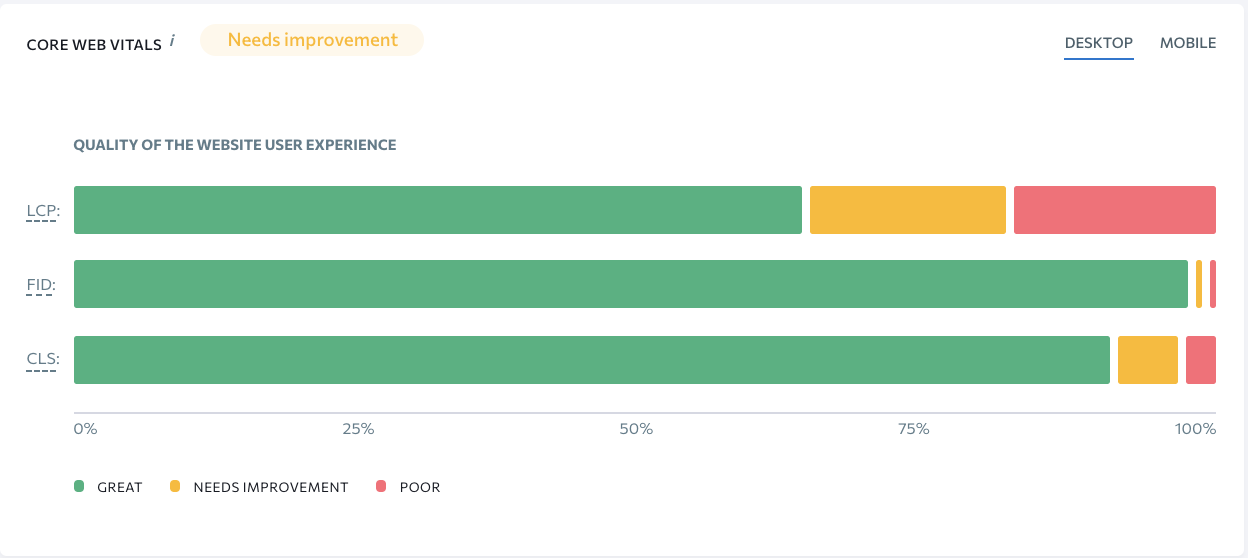1248x558 pixels.
Task: Click the red CLS bar segment
Action: pyautogui.click(x=1201, y=360)
